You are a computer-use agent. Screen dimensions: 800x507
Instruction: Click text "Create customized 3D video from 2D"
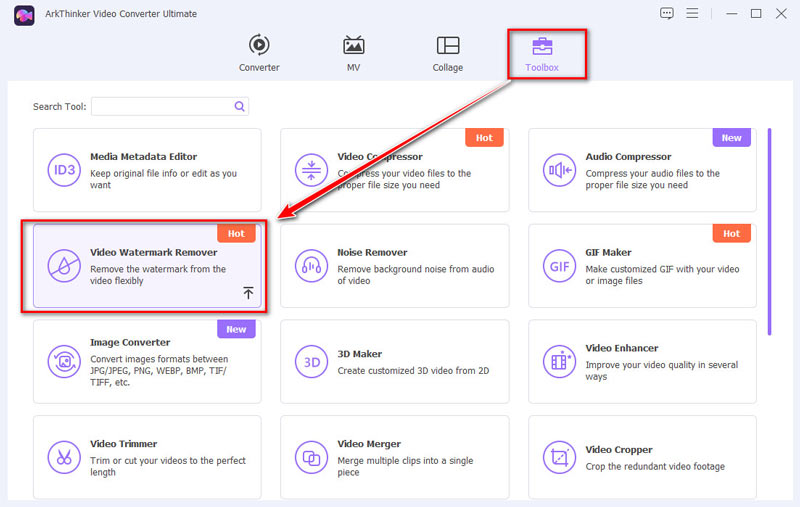point(413,371)
